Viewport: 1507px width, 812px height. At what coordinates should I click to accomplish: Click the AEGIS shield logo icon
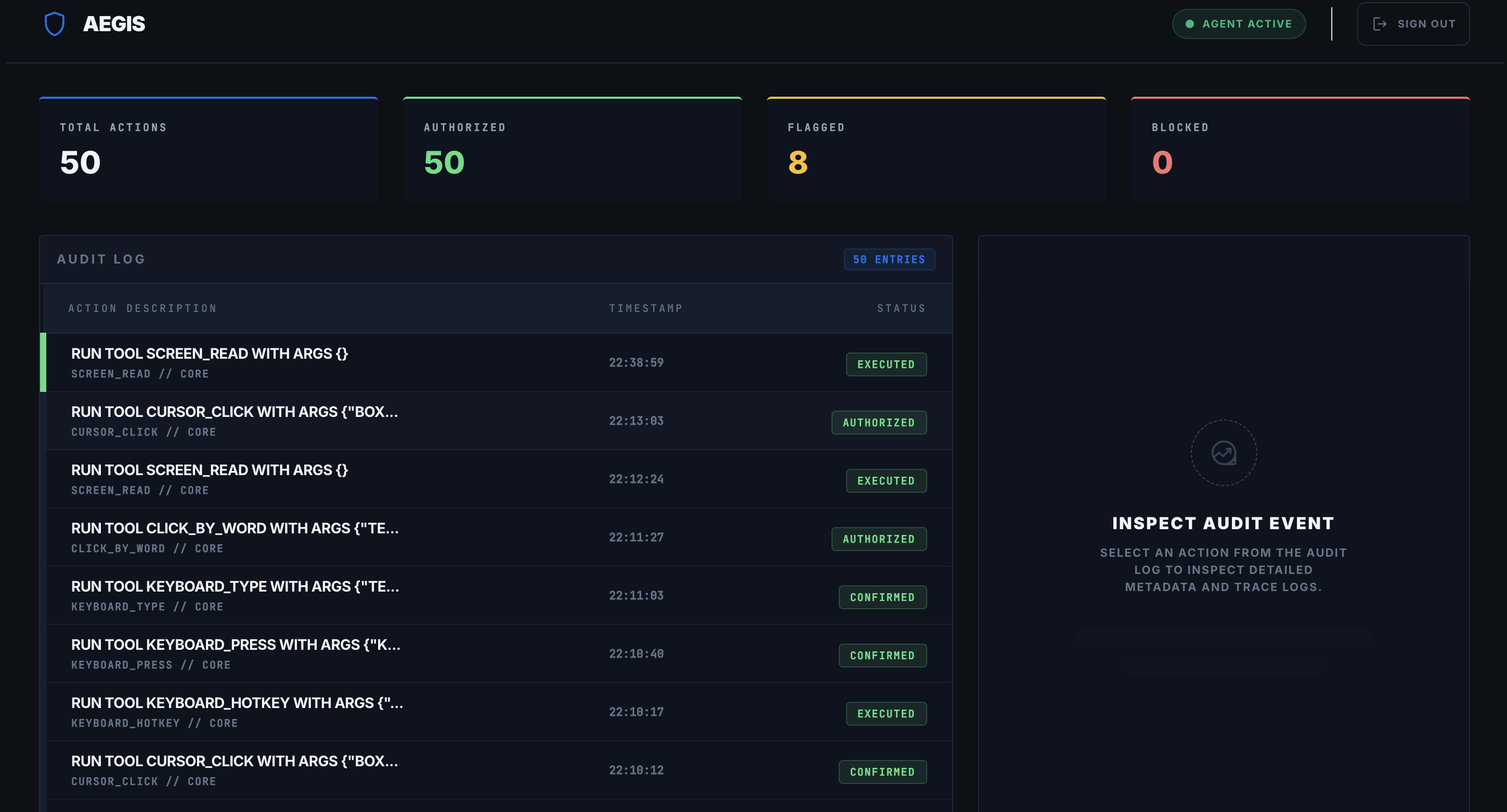[55, 24]
